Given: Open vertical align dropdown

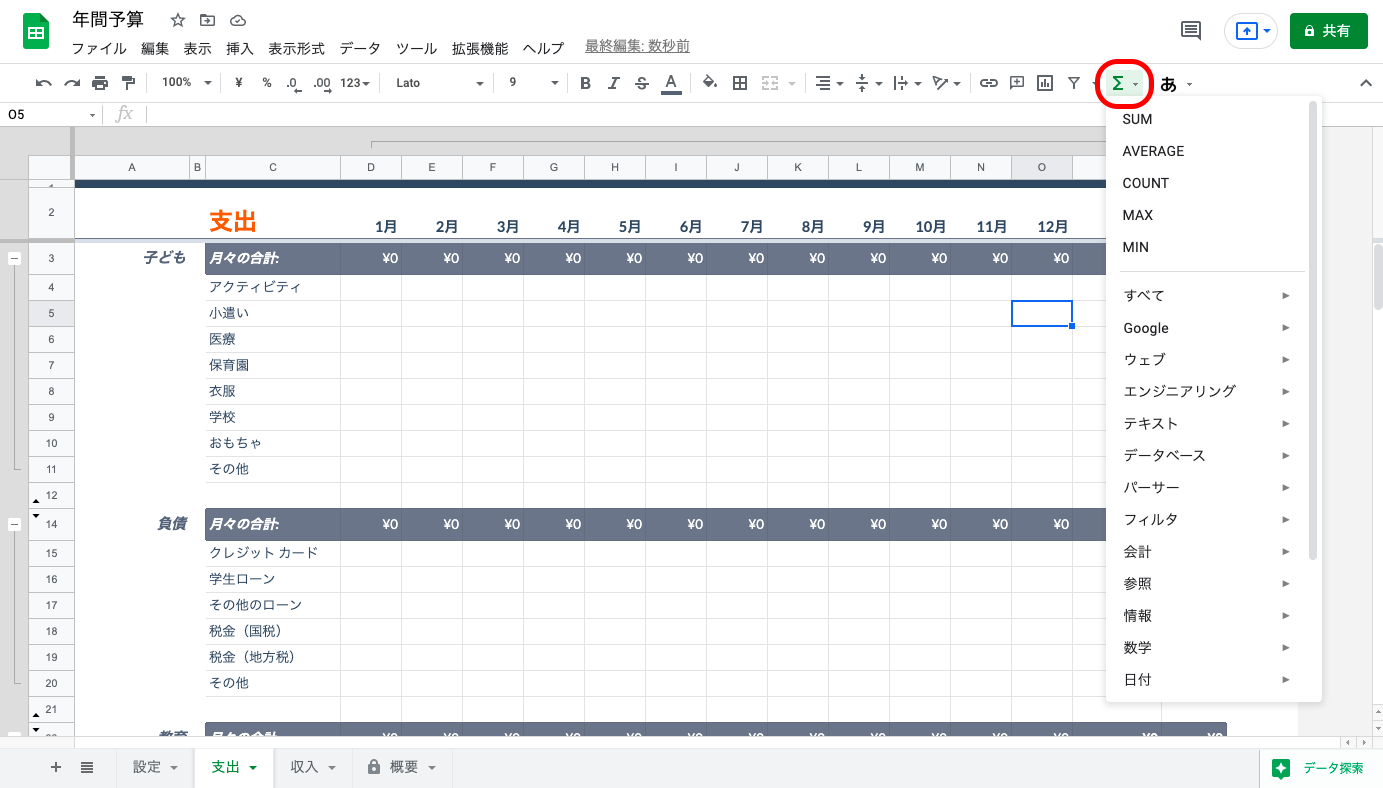Looking at the screenshot, I should pos(868,83).
